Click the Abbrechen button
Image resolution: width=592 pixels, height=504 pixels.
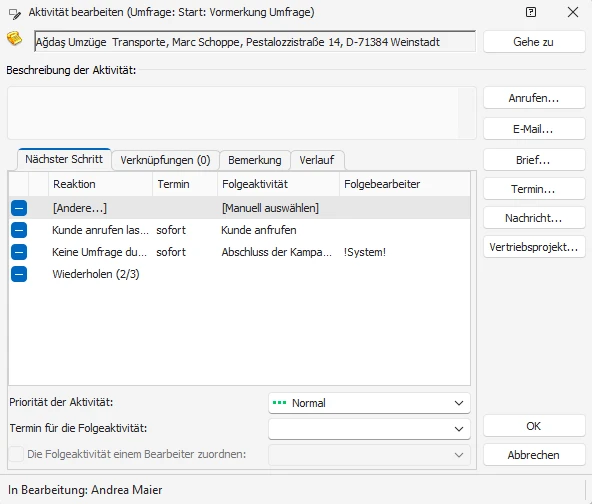(x=534, y=455)
